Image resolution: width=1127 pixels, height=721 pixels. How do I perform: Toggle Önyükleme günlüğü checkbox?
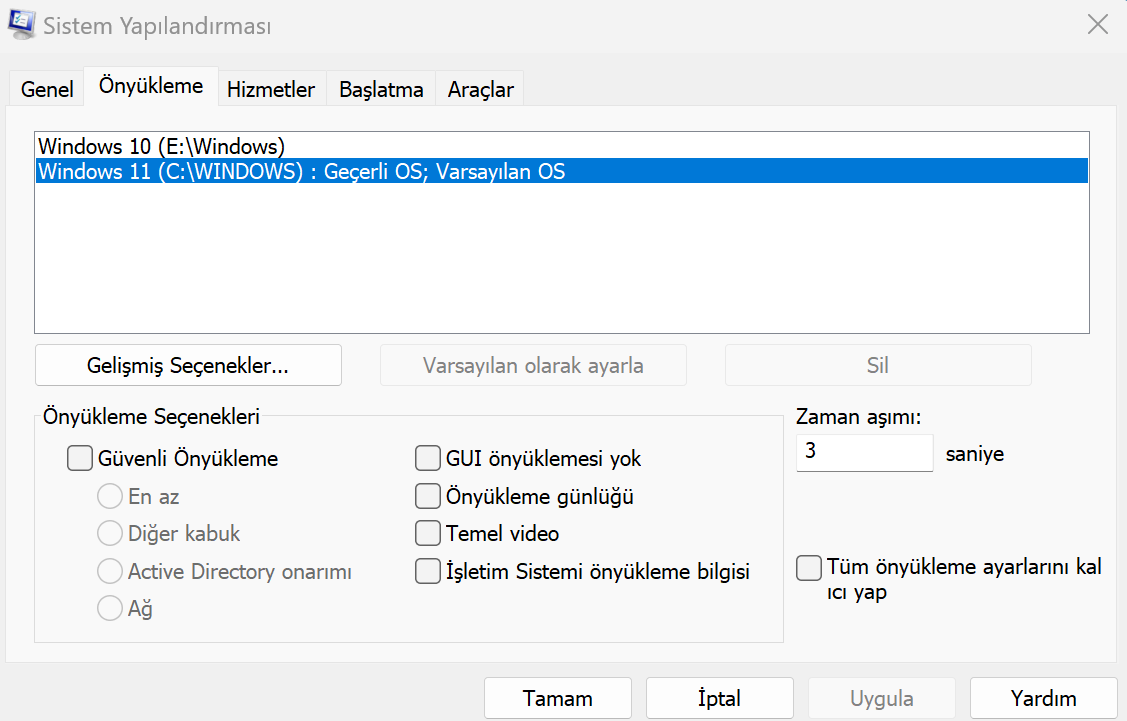click(428, 496)
